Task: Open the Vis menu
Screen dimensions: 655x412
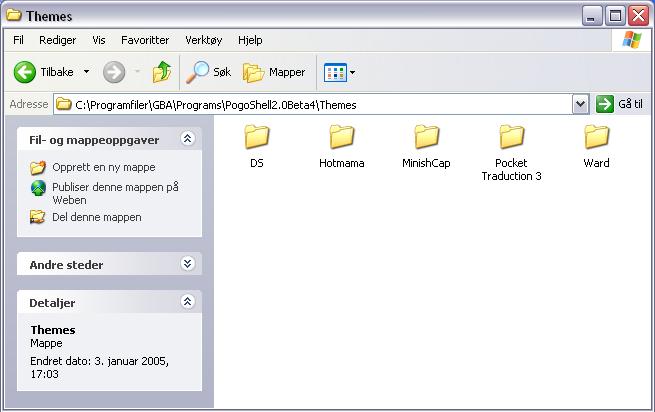Action: (x=99, y=40)
